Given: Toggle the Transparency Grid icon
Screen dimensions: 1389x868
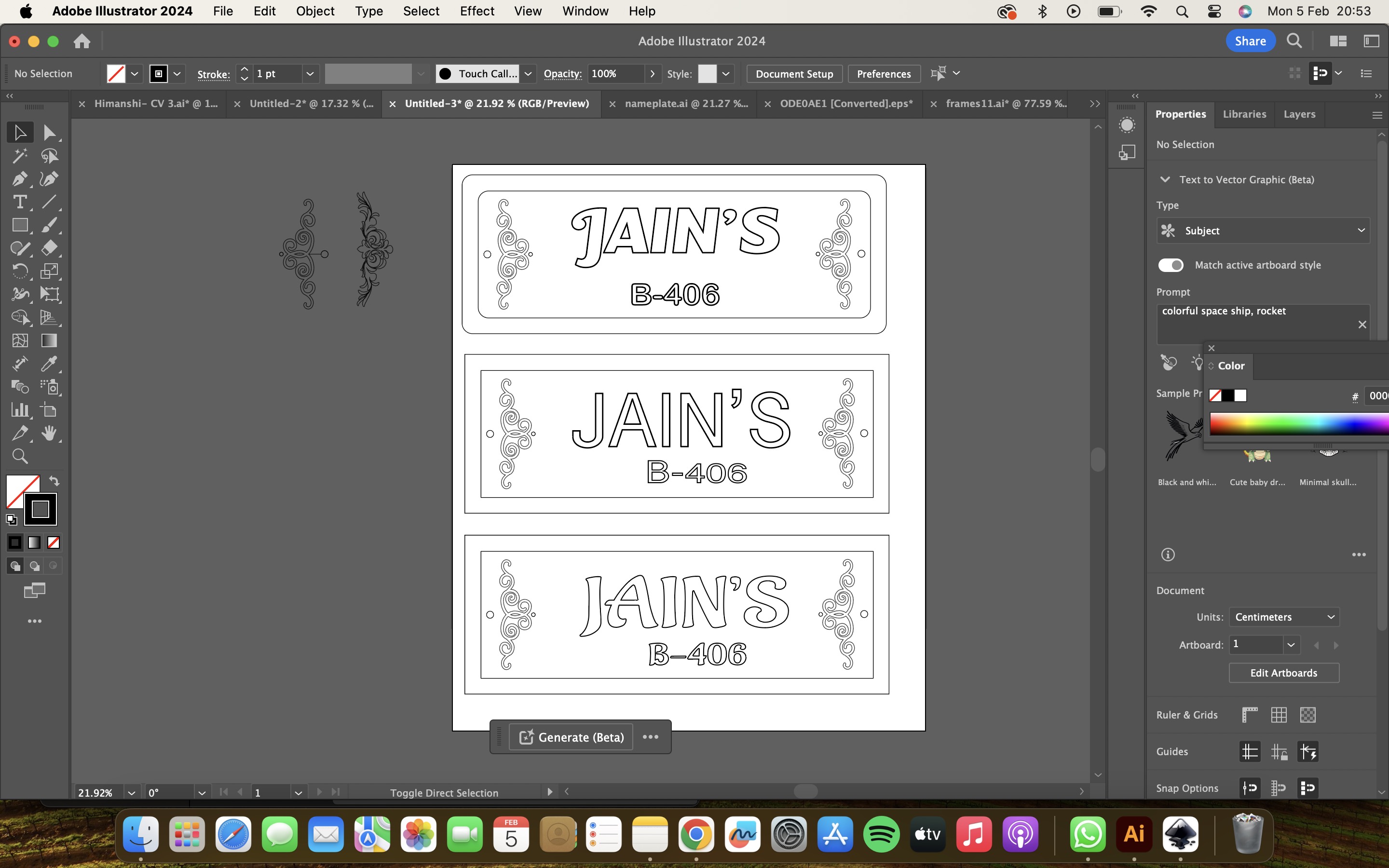Looking at the screenshot, I should 1308,715.
